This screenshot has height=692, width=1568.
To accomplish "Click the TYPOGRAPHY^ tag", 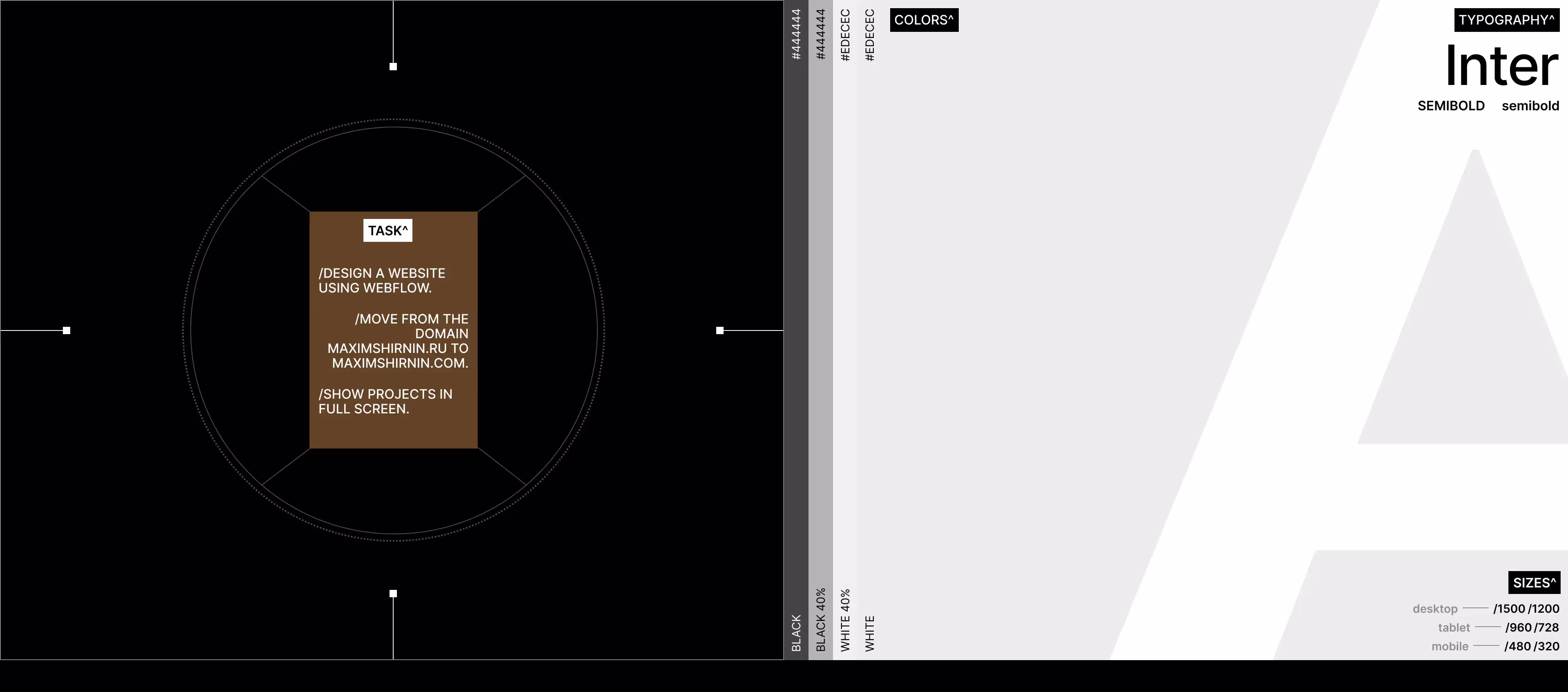I will [1506, 20].
